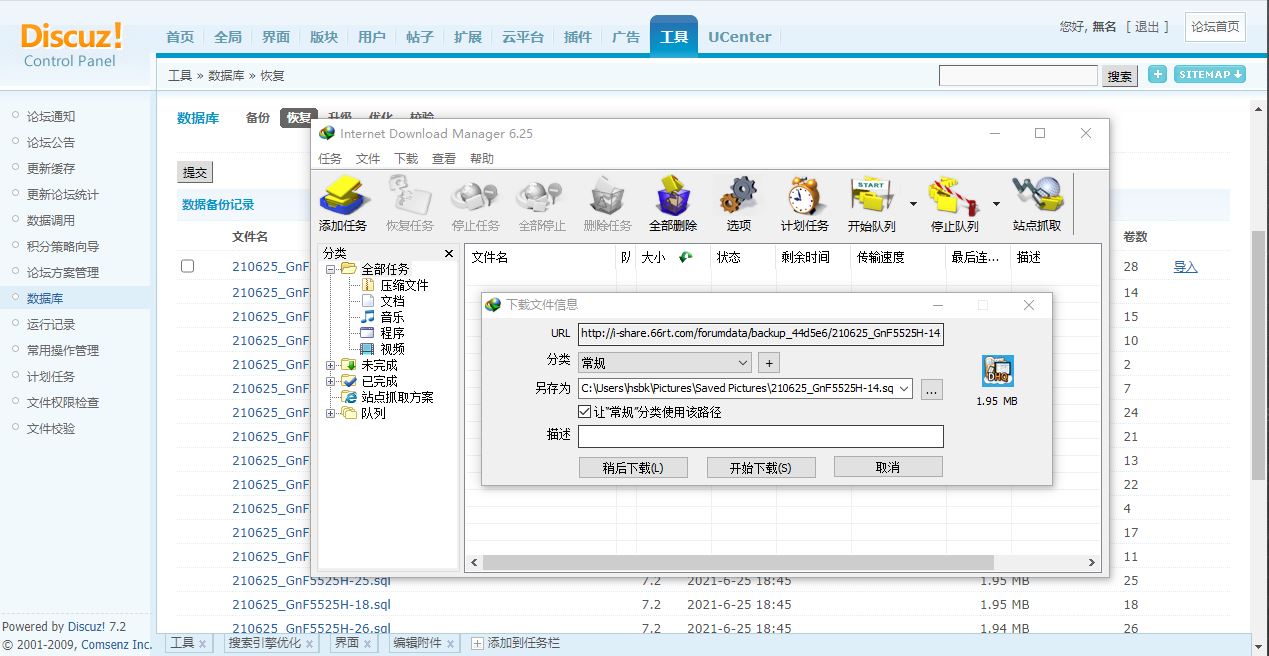Image resolution: width=1269 pixels, height=656 pixels.
Task: Click the URL field in download dialog
Action: (760, 334)
